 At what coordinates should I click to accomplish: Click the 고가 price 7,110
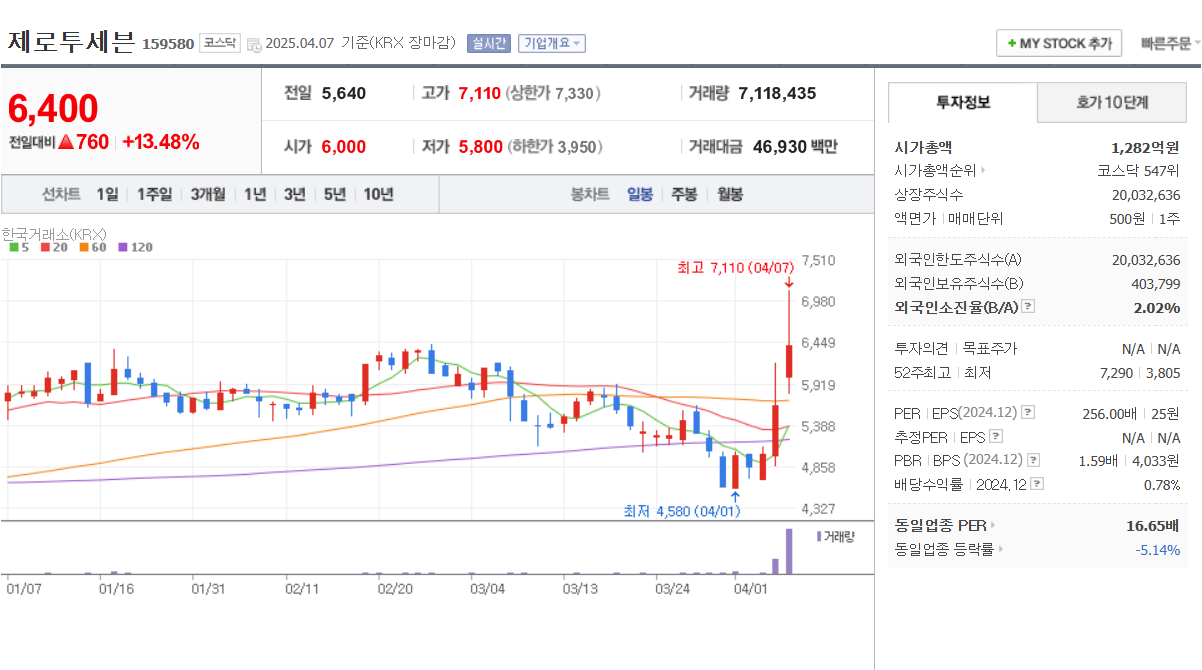[x=479, y=93]
